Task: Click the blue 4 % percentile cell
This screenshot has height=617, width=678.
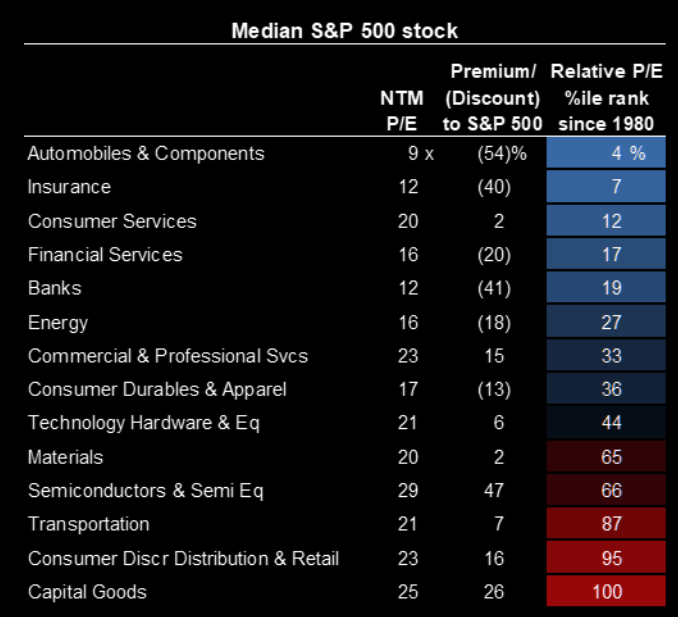Action: coord(605,154)
